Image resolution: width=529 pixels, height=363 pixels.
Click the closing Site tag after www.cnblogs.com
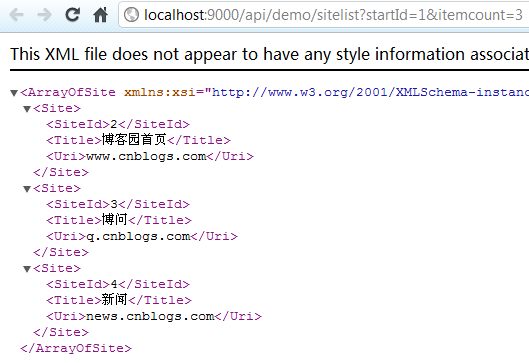pyautogui.click(x=61, y=172)
